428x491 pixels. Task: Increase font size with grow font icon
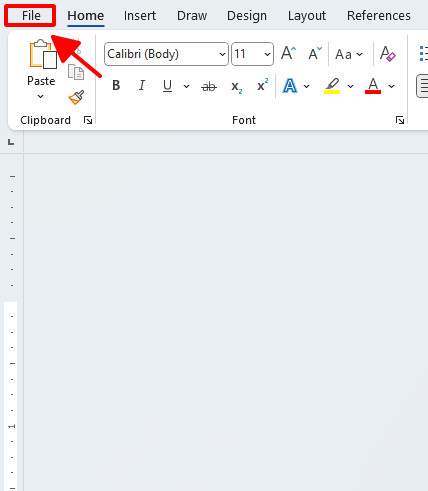288,53
